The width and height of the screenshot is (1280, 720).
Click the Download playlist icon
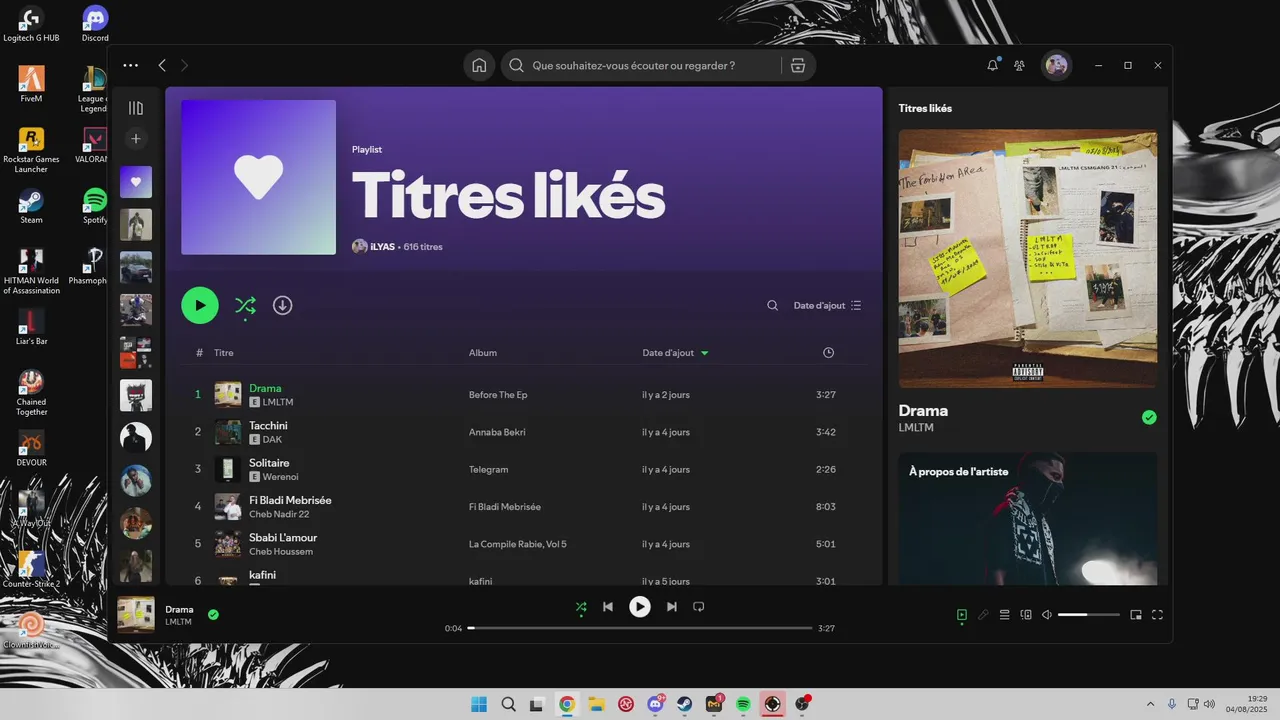pos(283,305)
